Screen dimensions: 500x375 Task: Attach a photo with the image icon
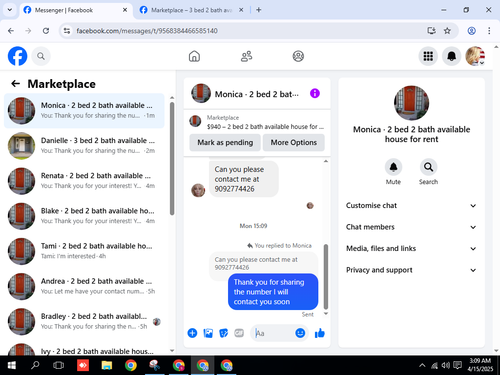[208, 333]
